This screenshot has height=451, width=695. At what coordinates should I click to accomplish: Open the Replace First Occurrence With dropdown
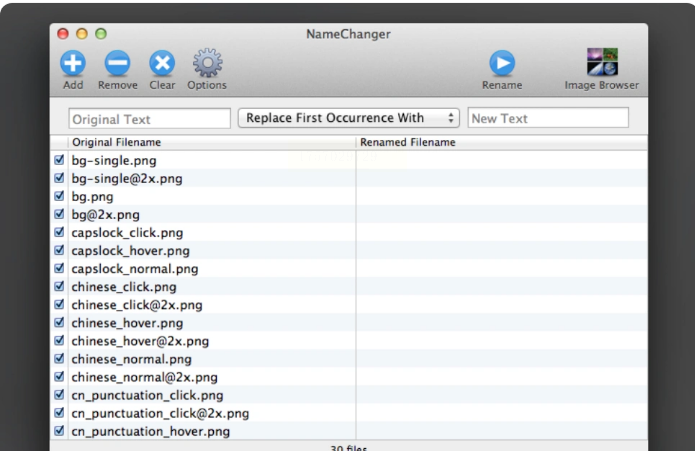[x=348, y=118]
